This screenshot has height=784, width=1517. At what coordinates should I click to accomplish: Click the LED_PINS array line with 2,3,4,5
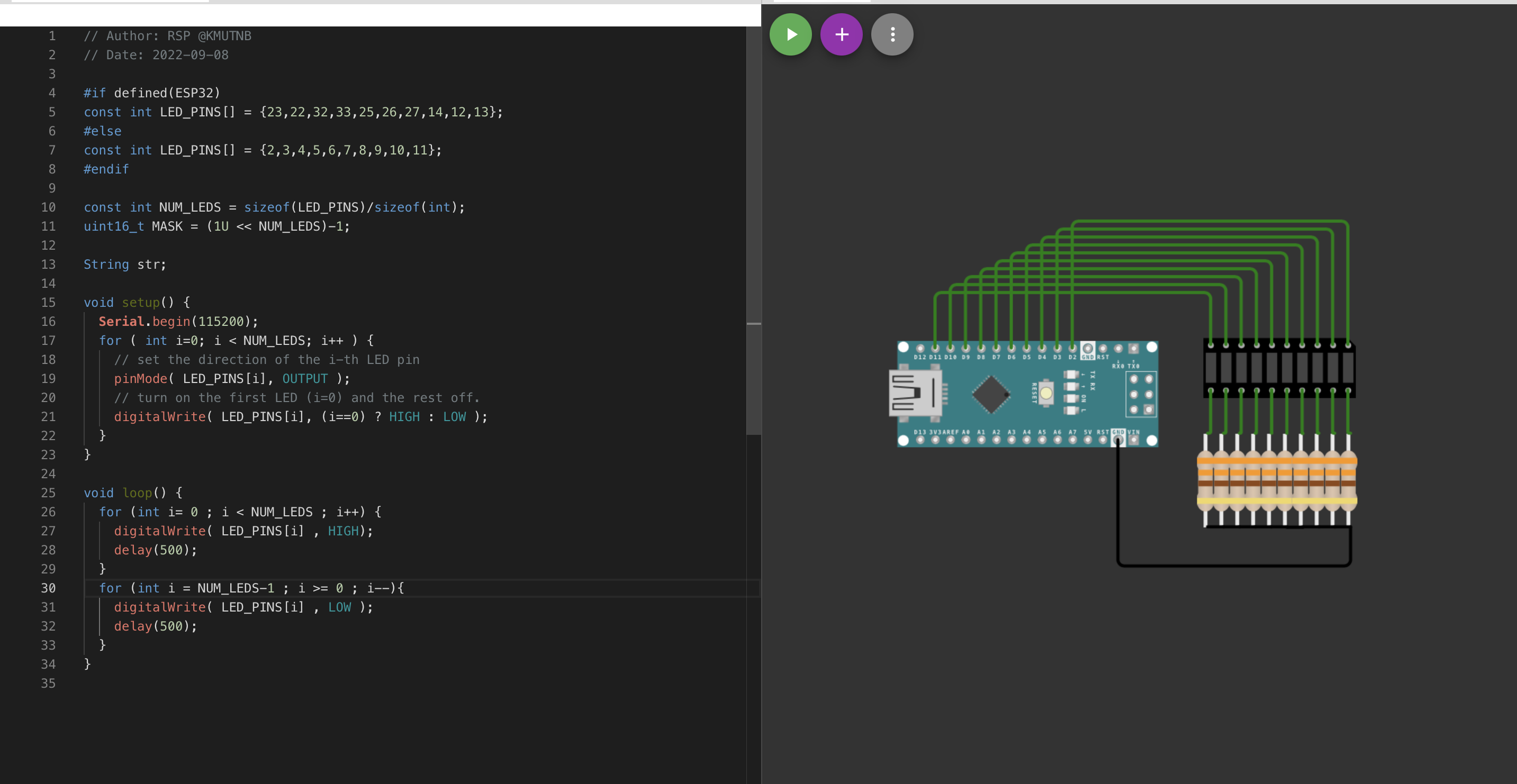pos(263,150)
